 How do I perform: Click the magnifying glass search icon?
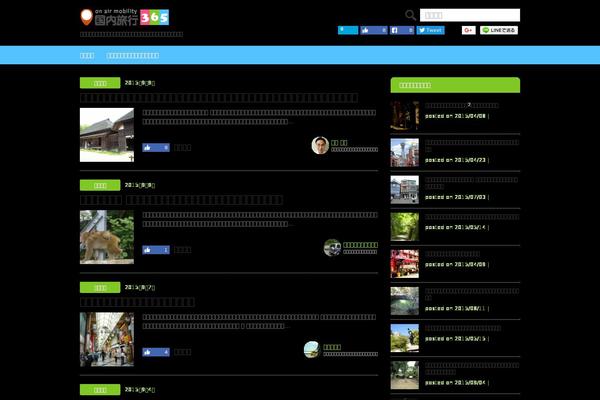[410, 15]
